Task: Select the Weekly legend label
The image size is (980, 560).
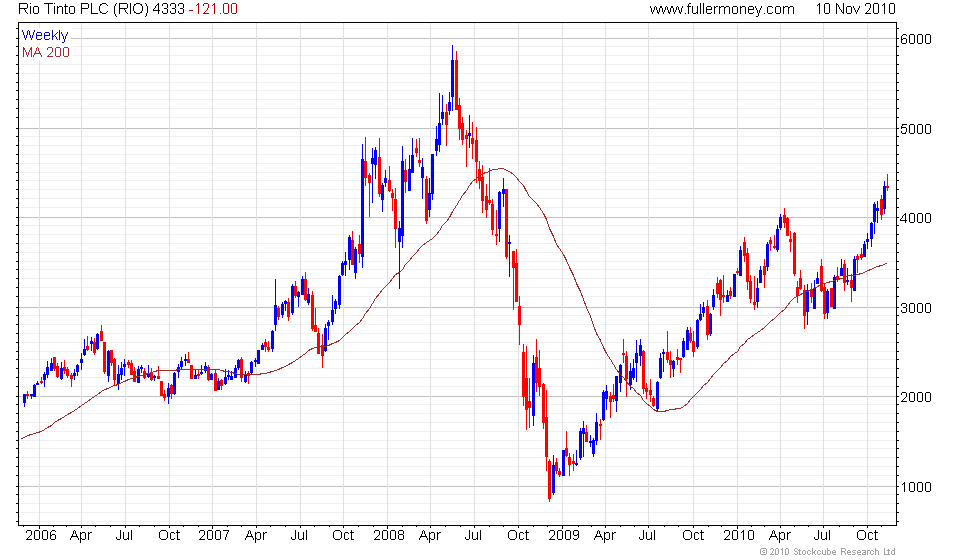Action: coord(45,36)
